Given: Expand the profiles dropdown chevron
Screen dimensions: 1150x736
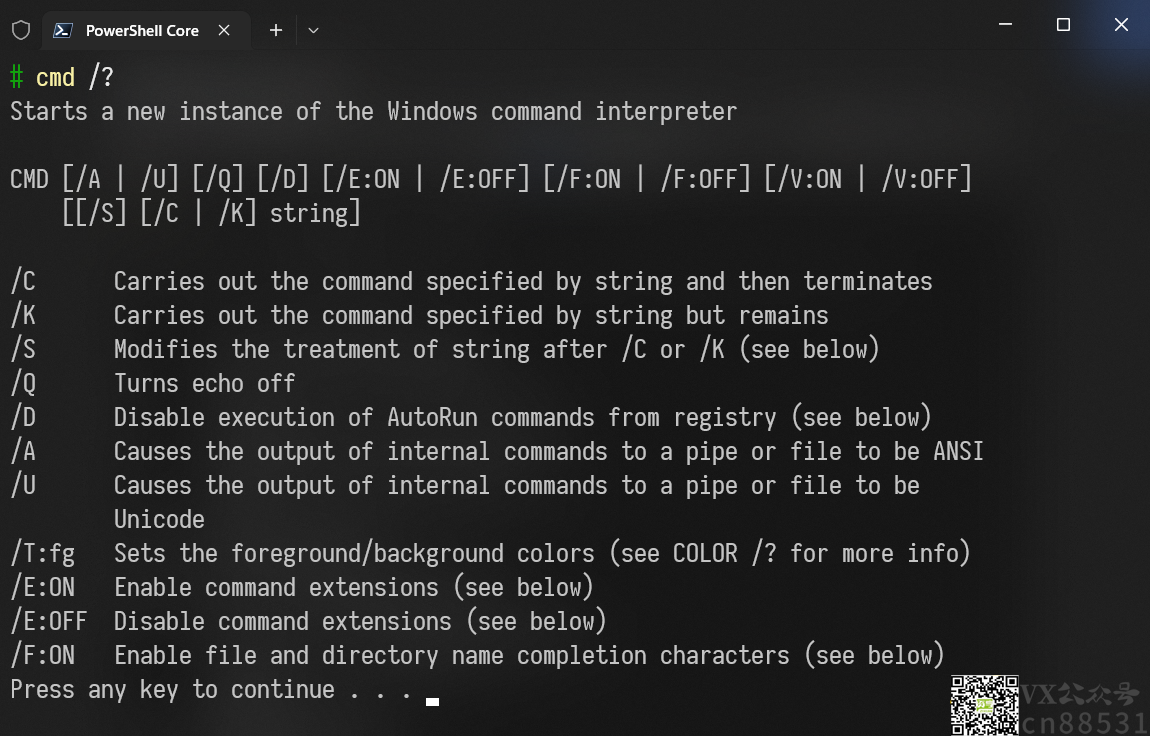Looking at the screenshot, I should coord(313,30).
